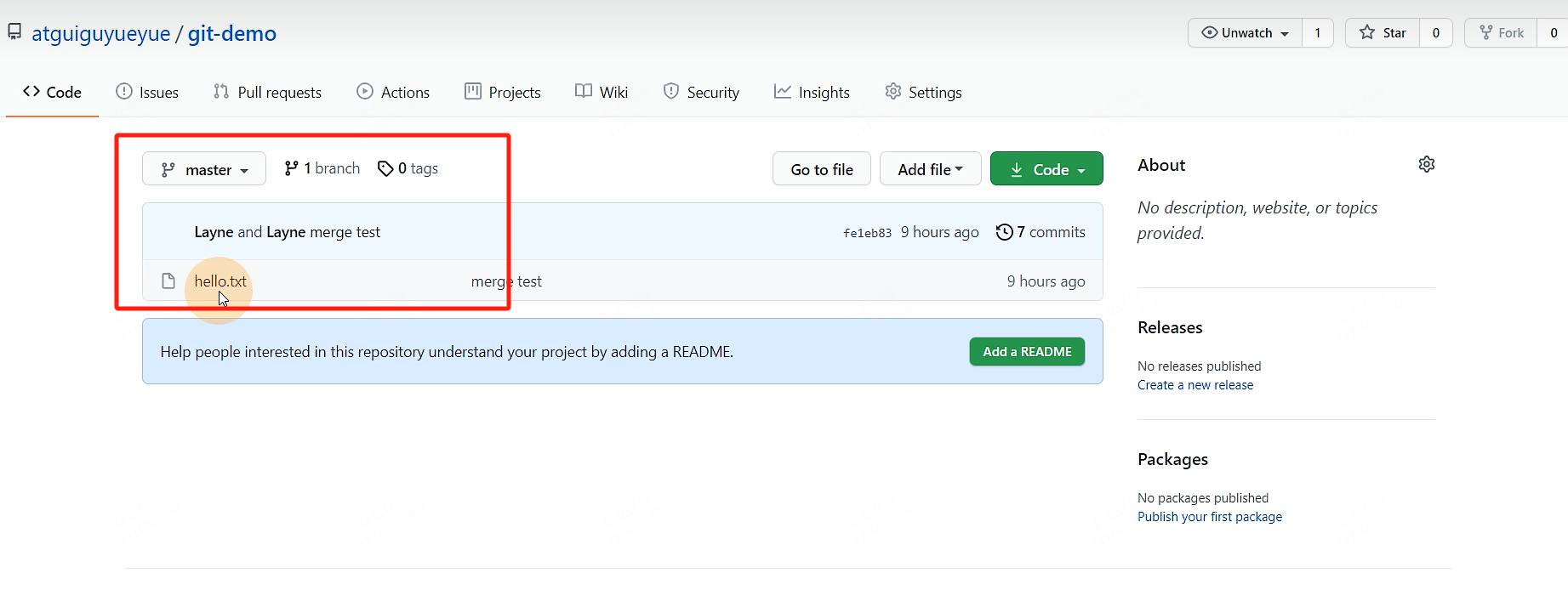Click the star icon in Star button
The image size is (1568, 590).
(1367, 32)
